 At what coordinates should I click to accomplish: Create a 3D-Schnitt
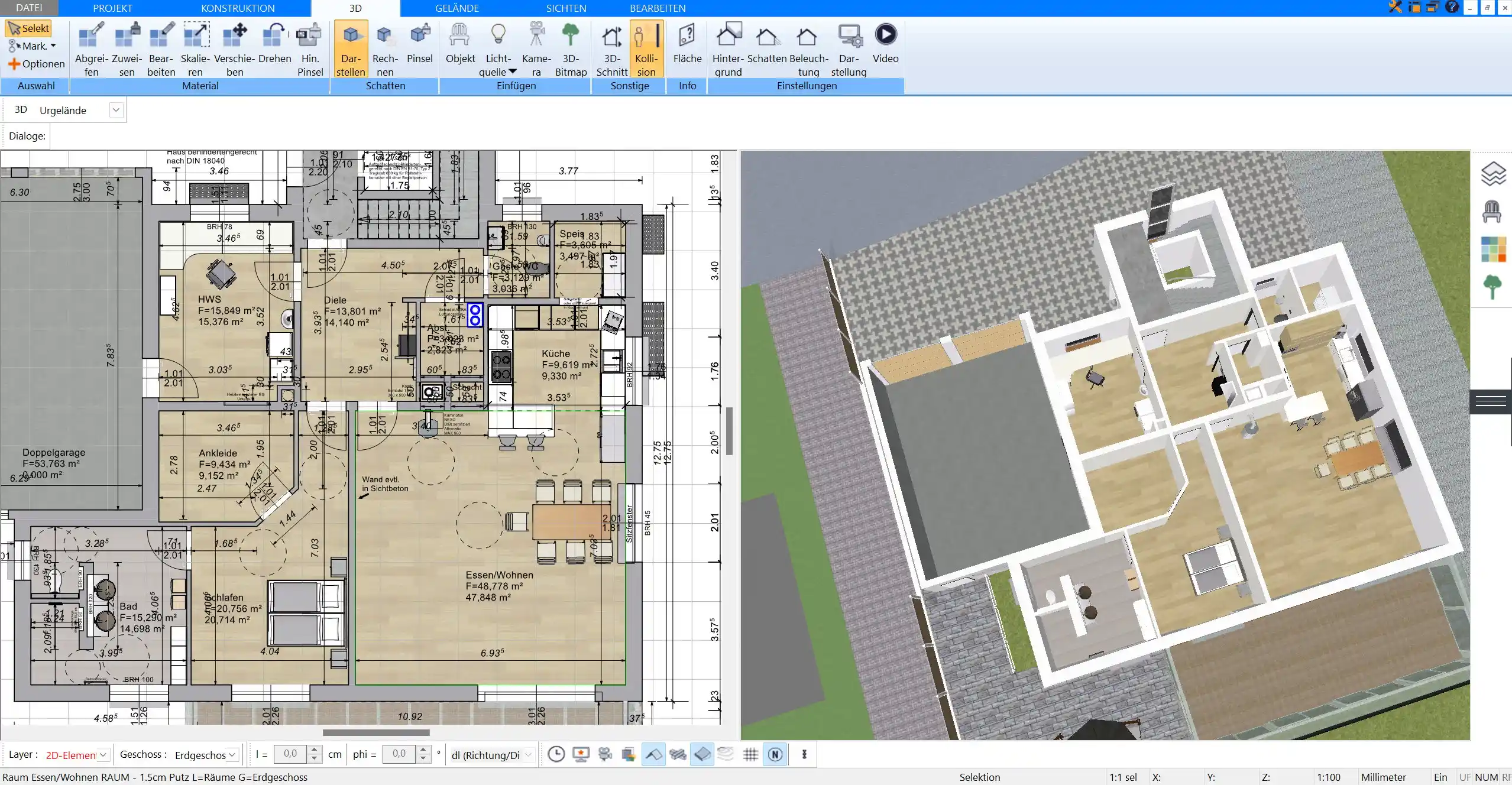point(611,49)
